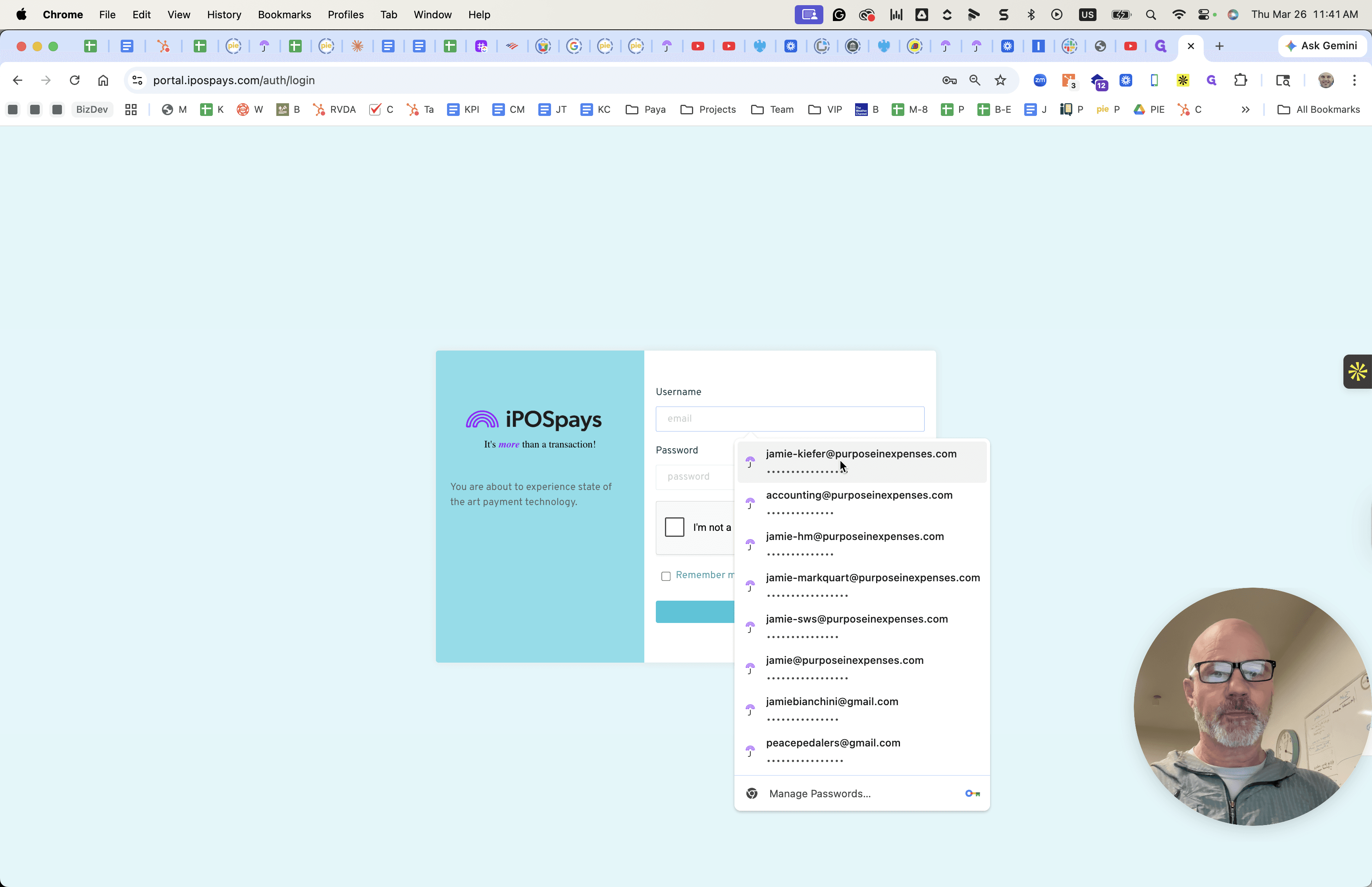Open the RVDA bookmark

(335, 110)
